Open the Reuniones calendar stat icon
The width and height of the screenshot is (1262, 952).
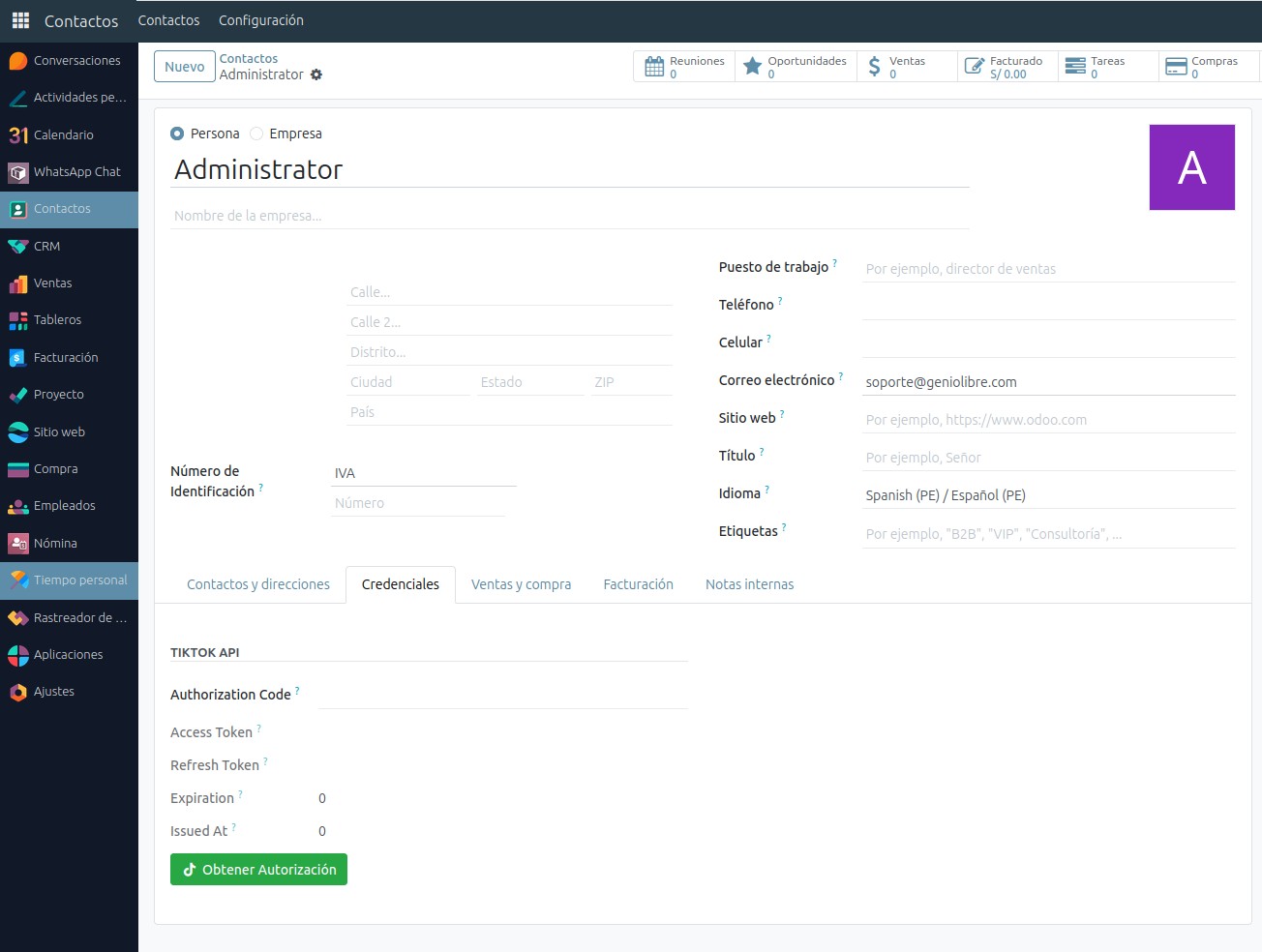tap(654, 65)
